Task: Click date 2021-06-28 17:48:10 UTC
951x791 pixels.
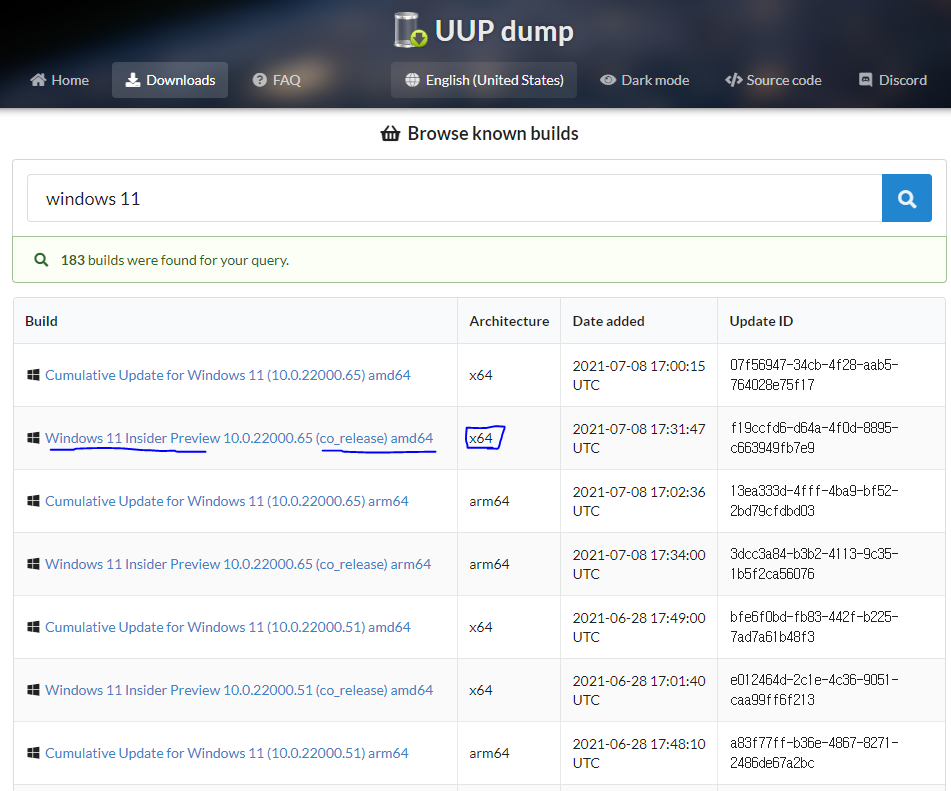Action: pos(639,754)
